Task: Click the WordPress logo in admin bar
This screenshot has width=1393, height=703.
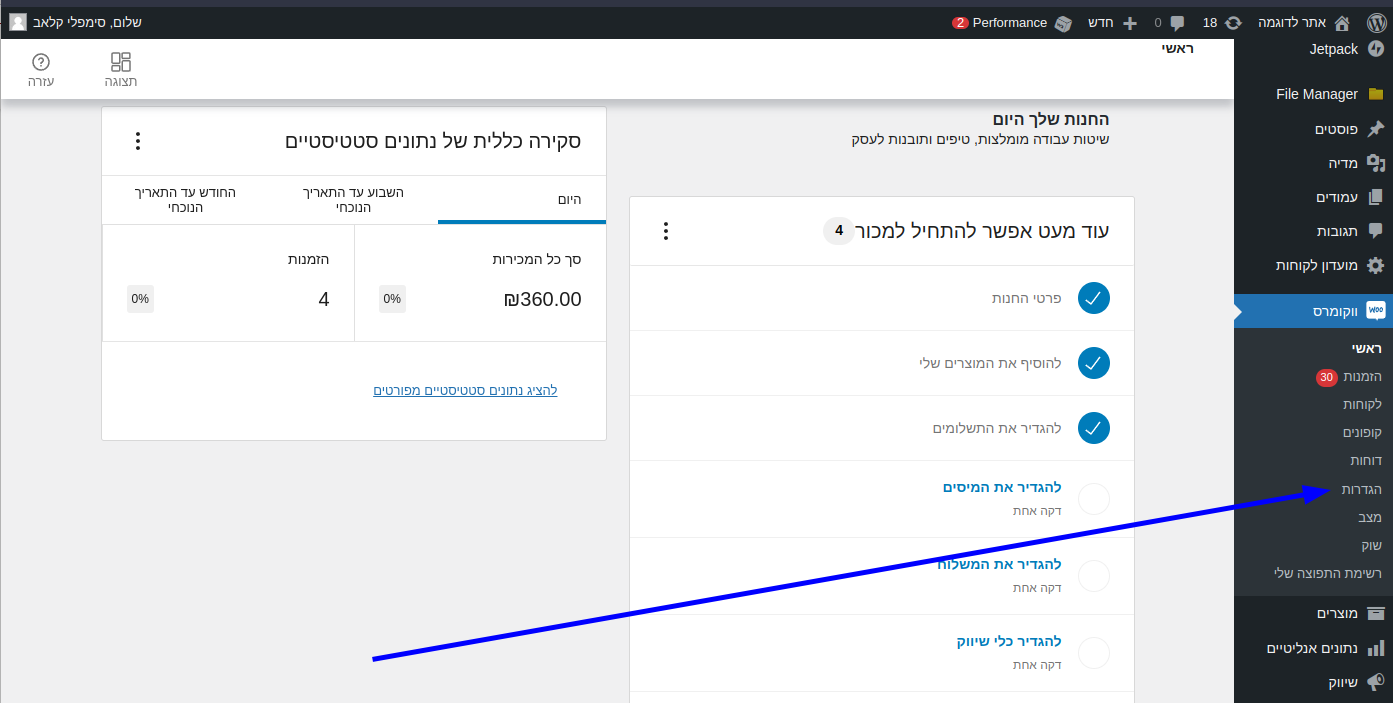Action: (x=1376, y=22)
